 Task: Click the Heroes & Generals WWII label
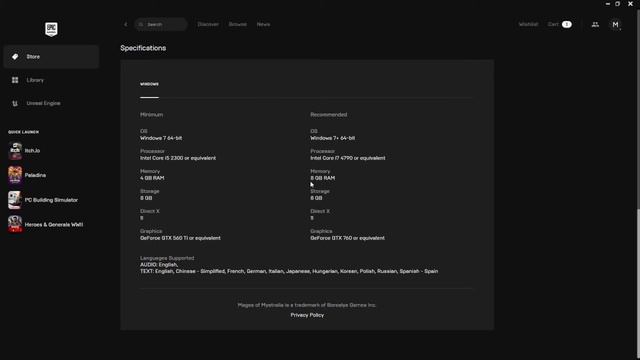(x=53, y=224)
